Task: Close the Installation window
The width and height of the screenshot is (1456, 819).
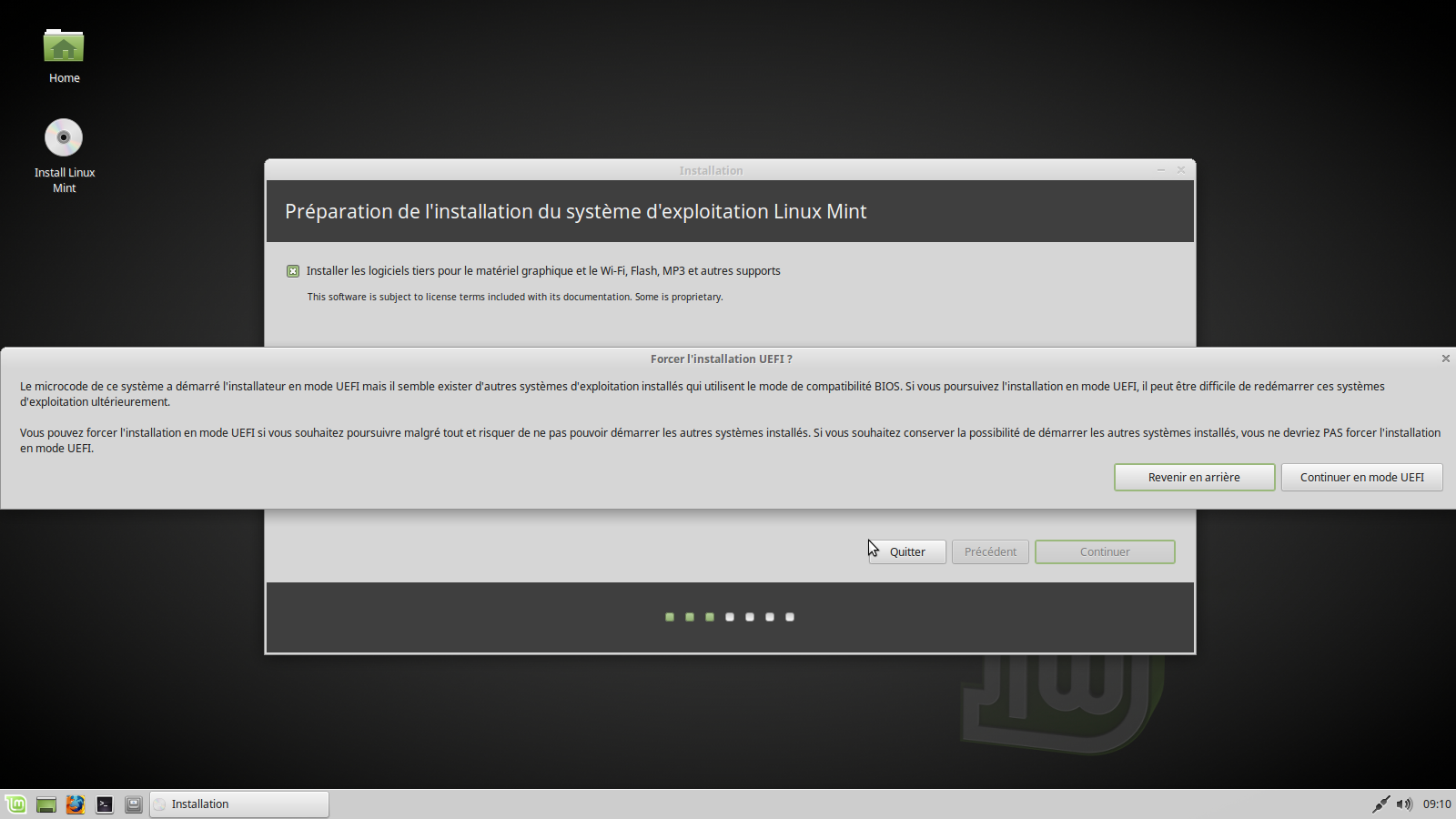Action: (1181, 170)
